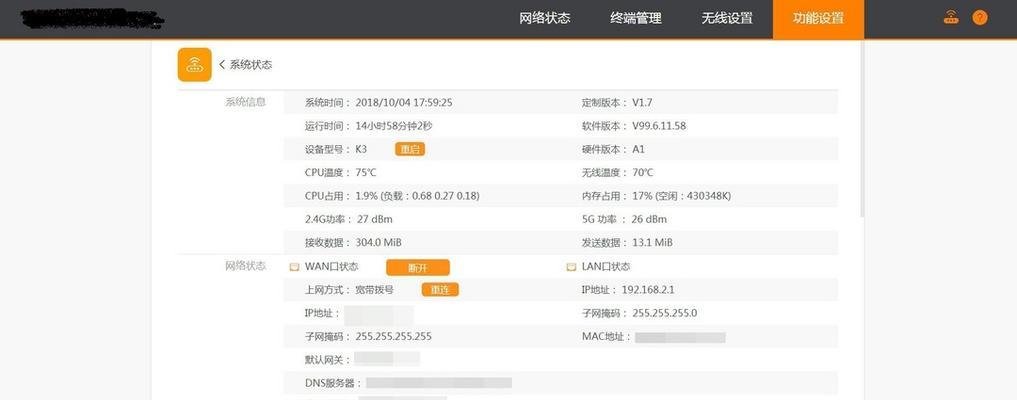
Task: Switch to 终端管理 tab
Action: [x=636, y=18]
